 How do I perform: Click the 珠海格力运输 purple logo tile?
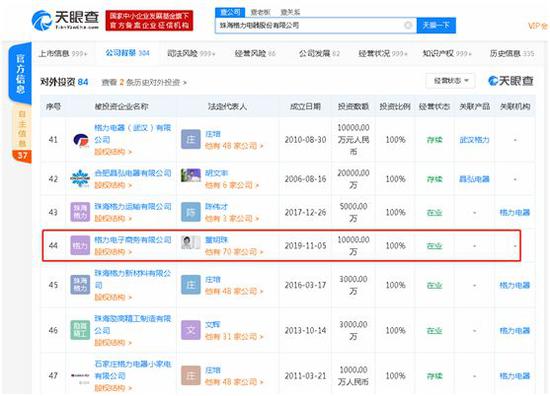[80, 212]
